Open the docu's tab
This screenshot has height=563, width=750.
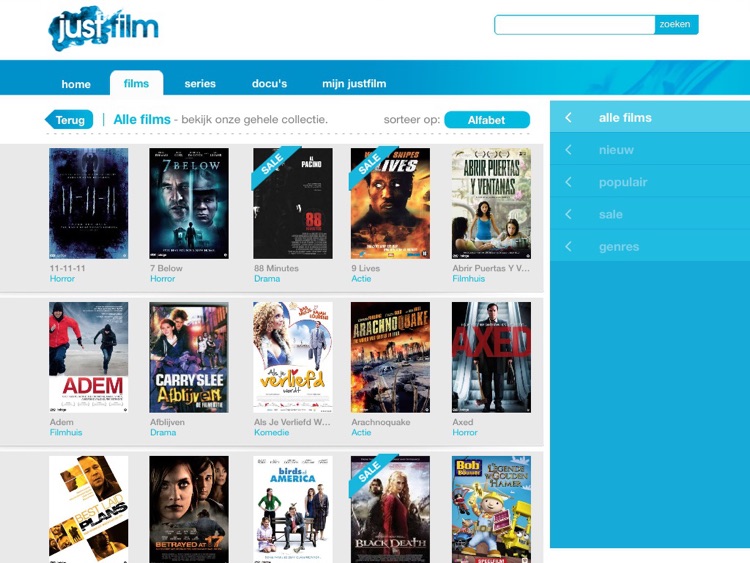[x=269, y=84]
